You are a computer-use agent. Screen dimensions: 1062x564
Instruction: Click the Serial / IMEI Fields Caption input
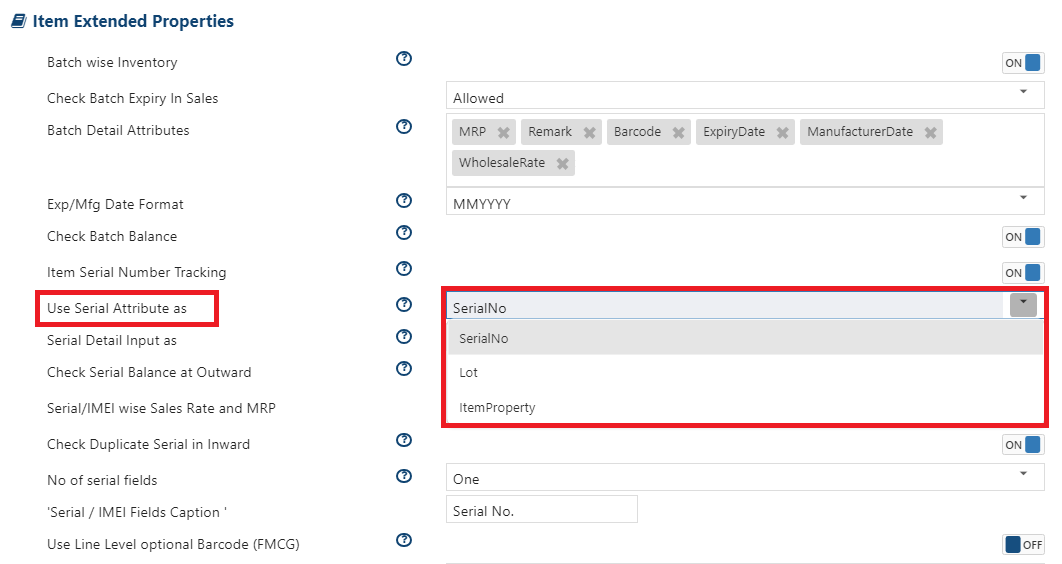pos(542,510)
